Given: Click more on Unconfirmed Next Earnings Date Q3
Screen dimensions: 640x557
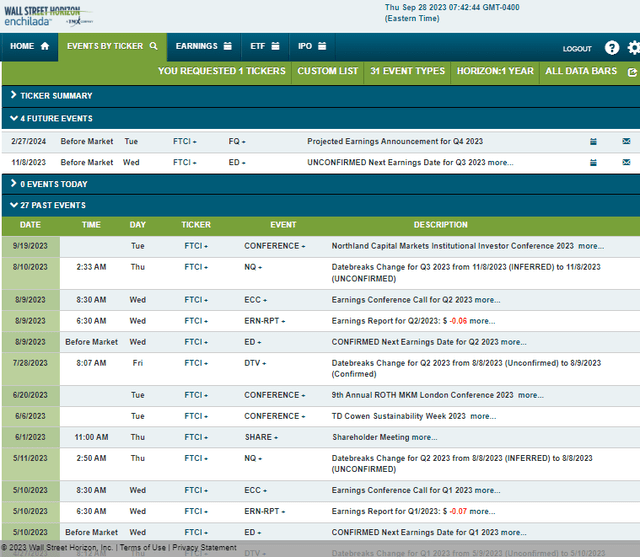Looking at the screenshot, I should 500,163.
